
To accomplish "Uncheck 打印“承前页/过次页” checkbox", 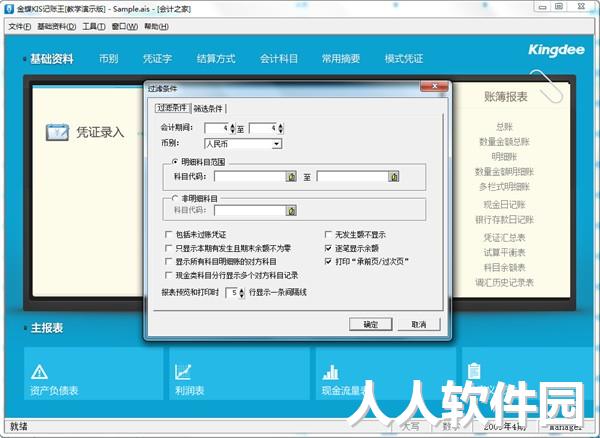I will click(x=328, y=261).
